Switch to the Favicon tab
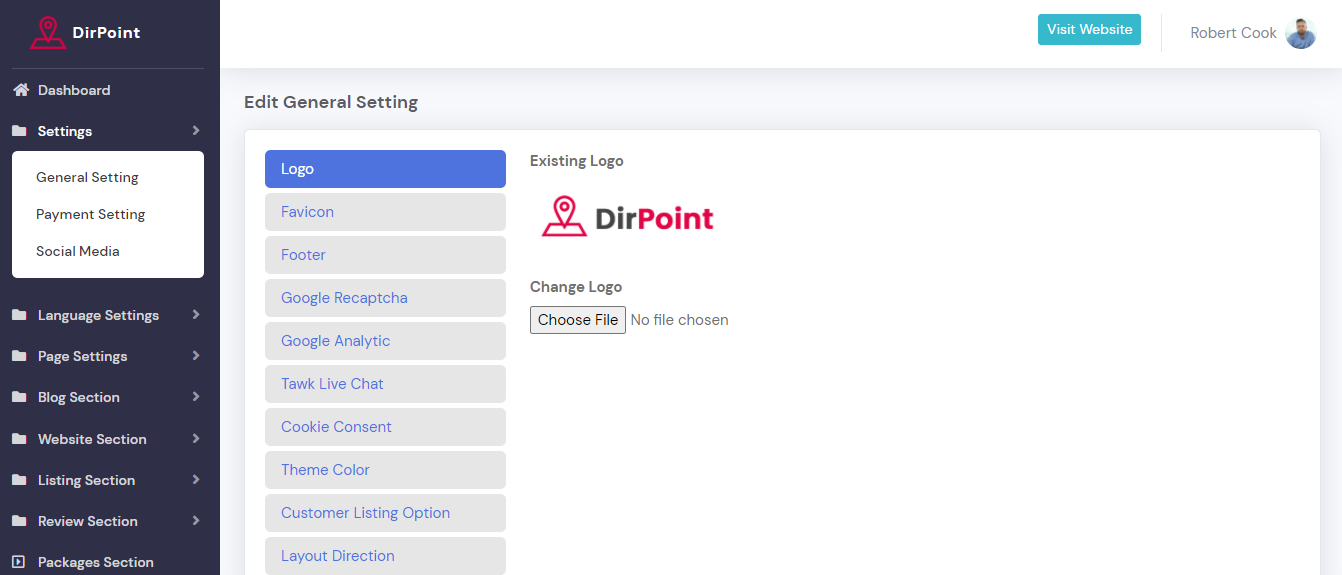1342x575 pixels. (385, 212)
